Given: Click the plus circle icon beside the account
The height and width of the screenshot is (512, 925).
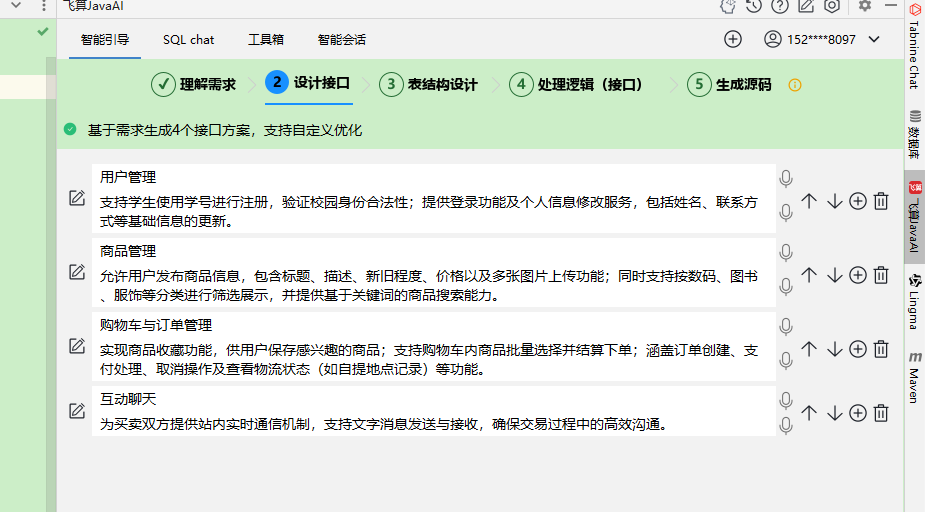Looking at the screenshot, I should pyautogui.click(x=733, y=40).
